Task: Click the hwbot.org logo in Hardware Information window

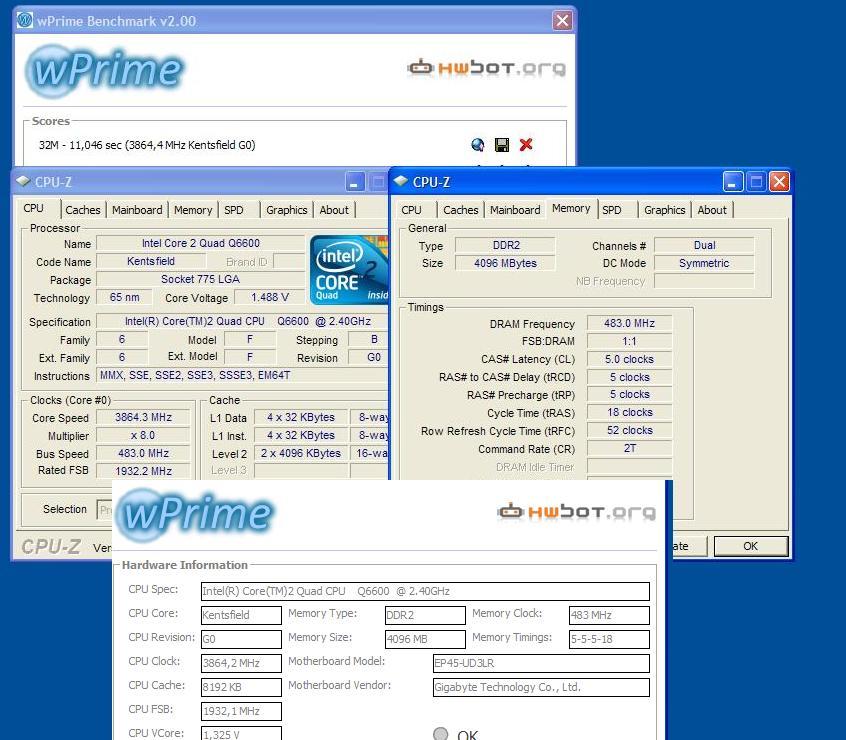Action: coord(576,511)
